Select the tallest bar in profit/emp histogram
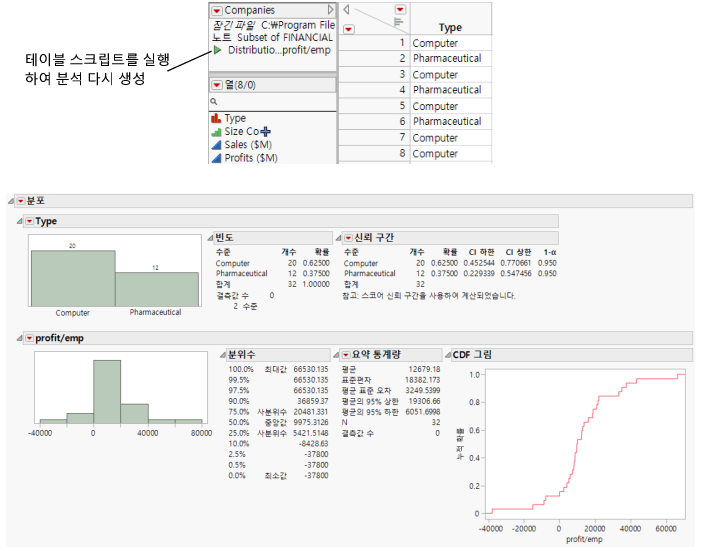 (107, 392)
